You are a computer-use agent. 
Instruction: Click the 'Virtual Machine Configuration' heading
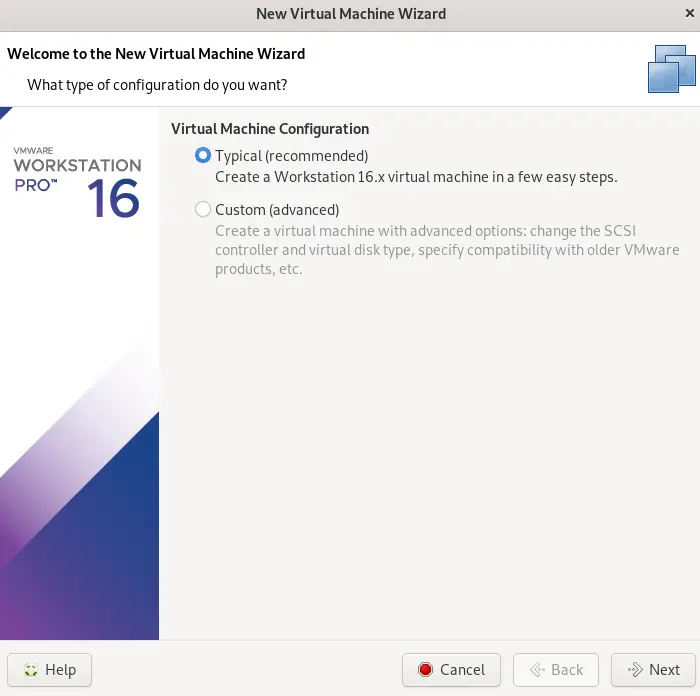[x=270, y=129]
